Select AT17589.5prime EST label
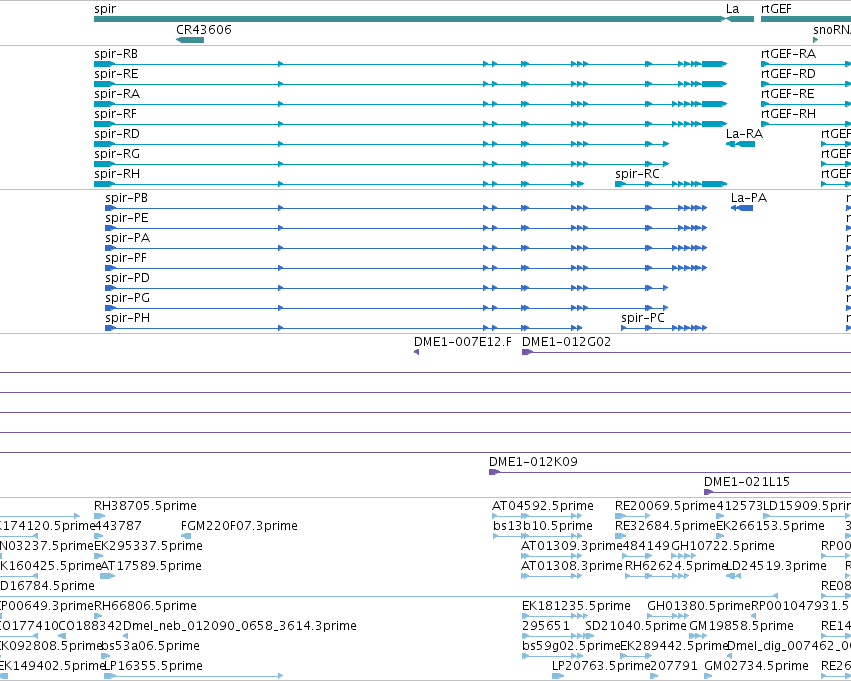 (x=151, y=567)
